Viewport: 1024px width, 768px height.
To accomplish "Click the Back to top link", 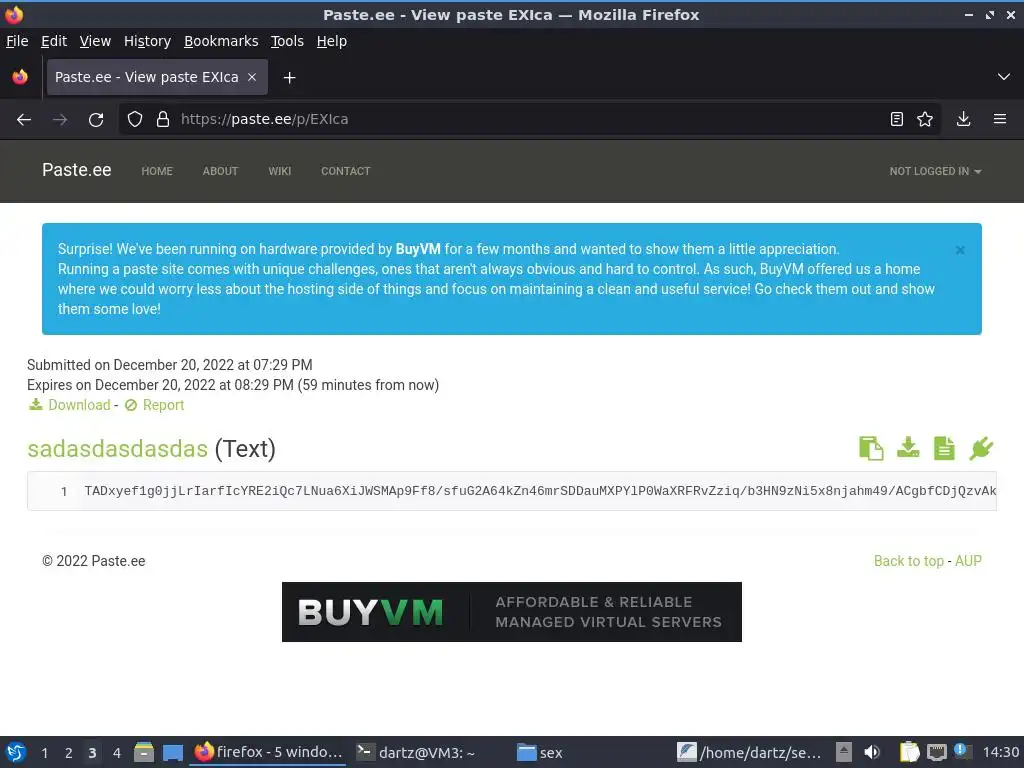I will pyautogui.click(x=908, y=561).
